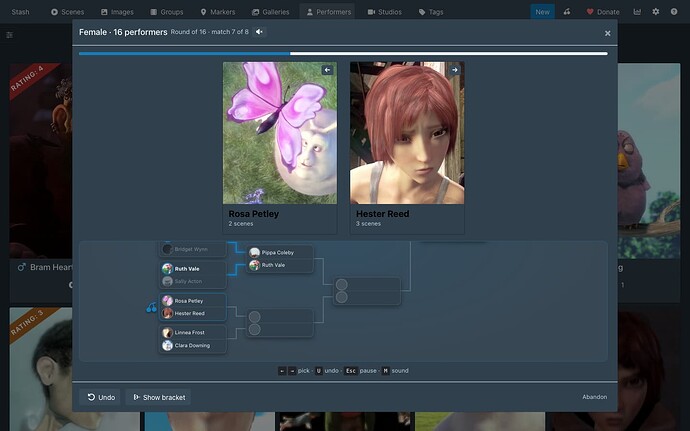Viewport: 690px width, 431px height.
Task: Click the New button
Action: [542, 12]
